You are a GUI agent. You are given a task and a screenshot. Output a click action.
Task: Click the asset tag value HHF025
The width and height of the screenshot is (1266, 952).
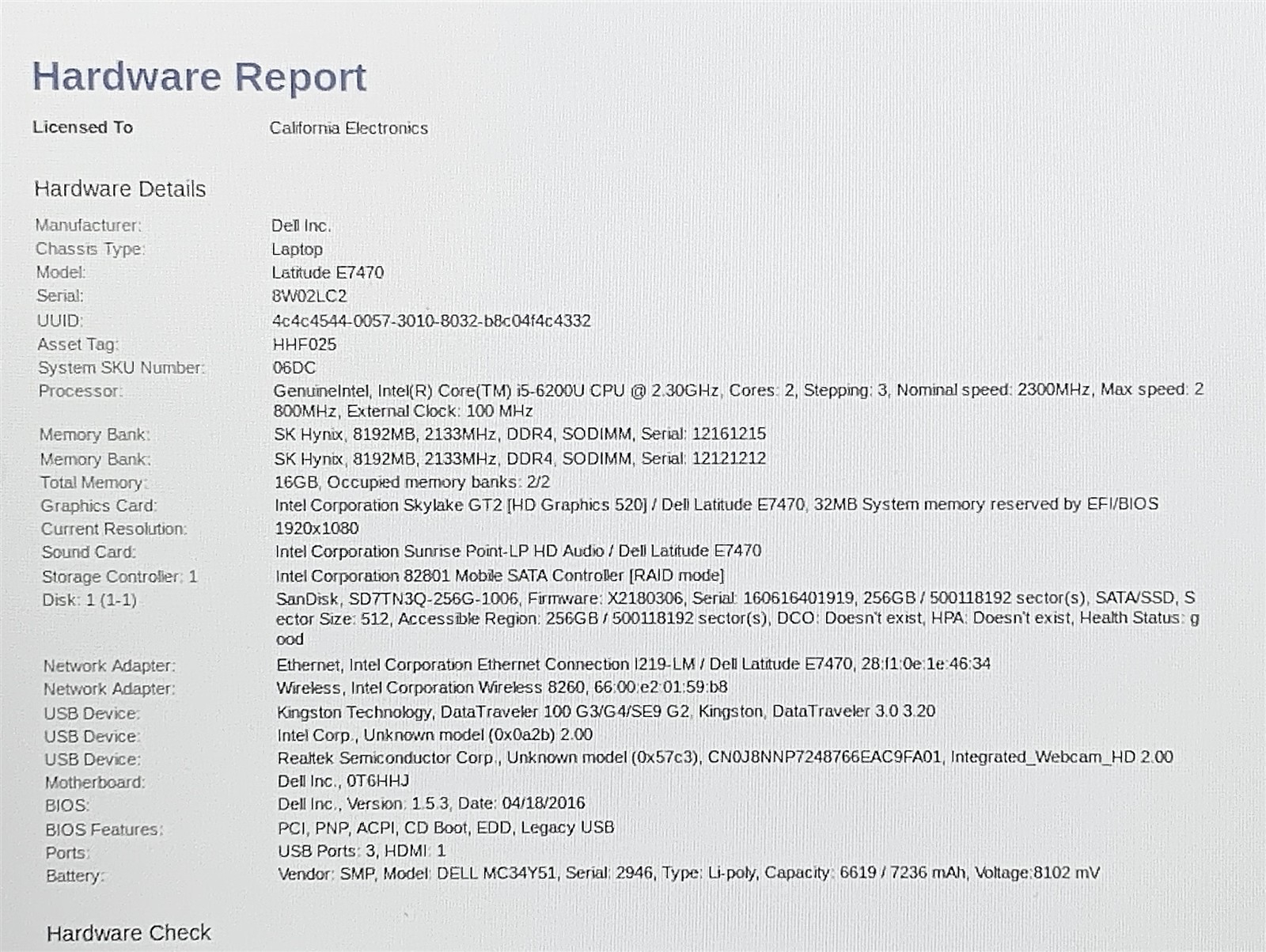[304, 344]
